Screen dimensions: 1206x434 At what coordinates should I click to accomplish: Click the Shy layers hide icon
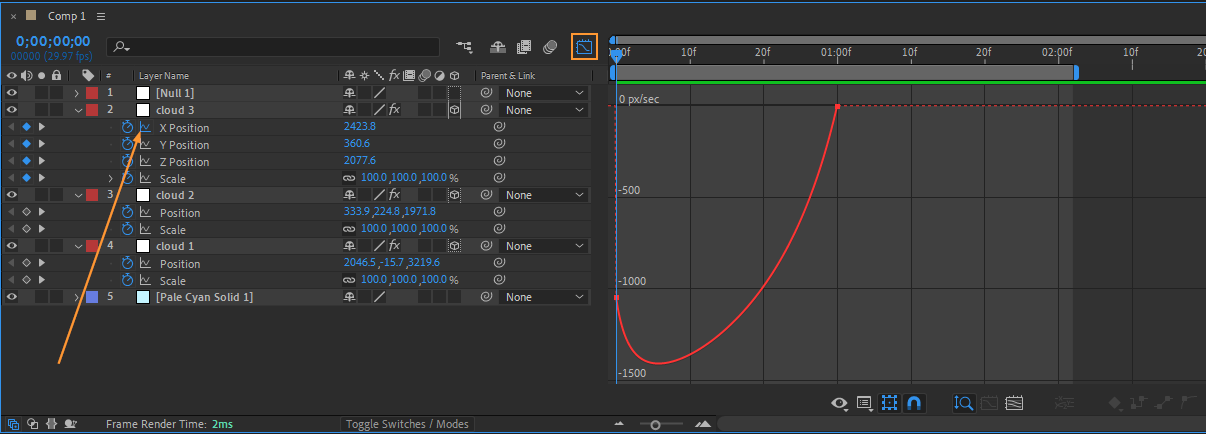pyautogui.click(x=497, y=47)
